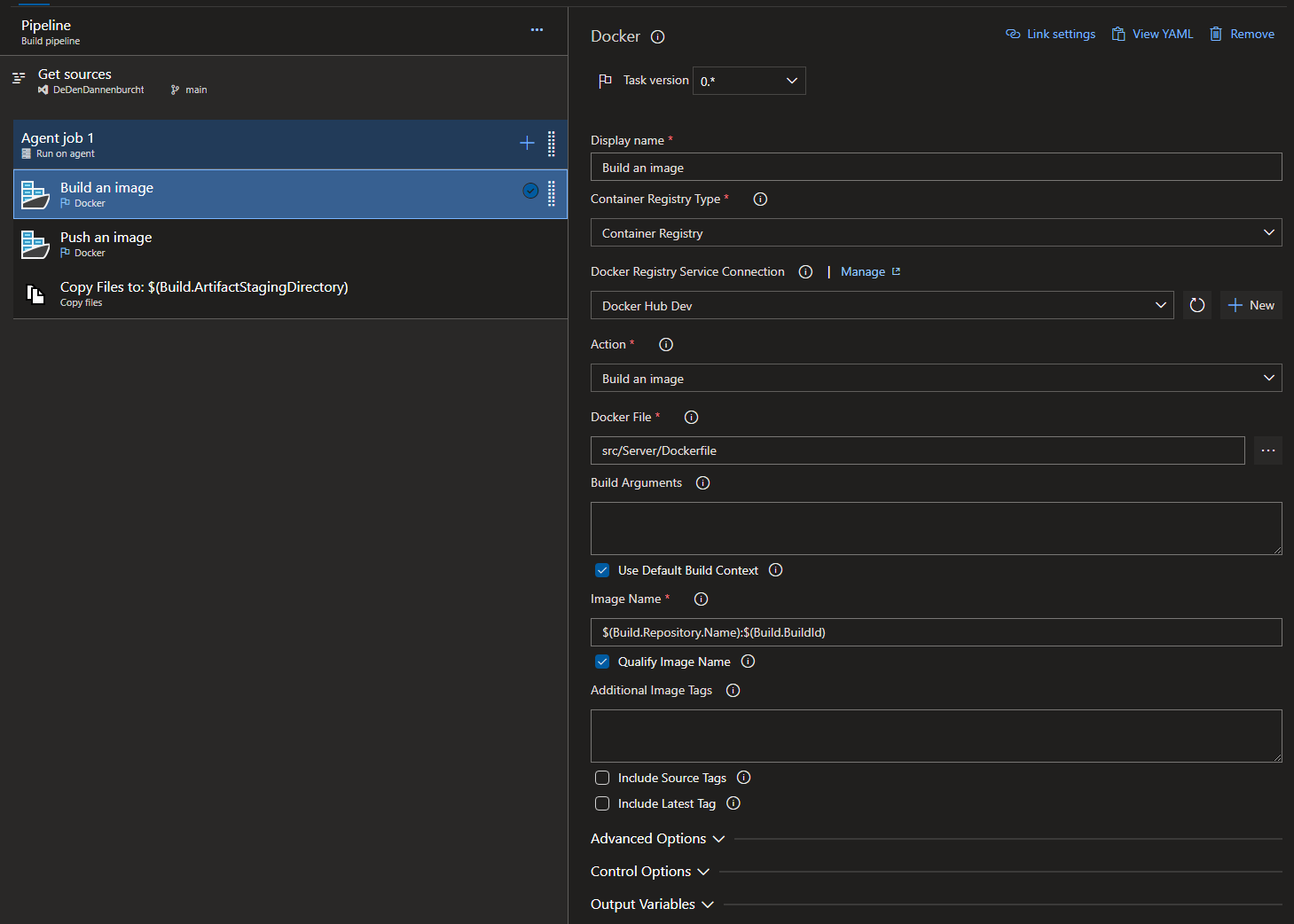Expand the Advanced Options section
This screenshot has width=1294, height=924.
657,839
